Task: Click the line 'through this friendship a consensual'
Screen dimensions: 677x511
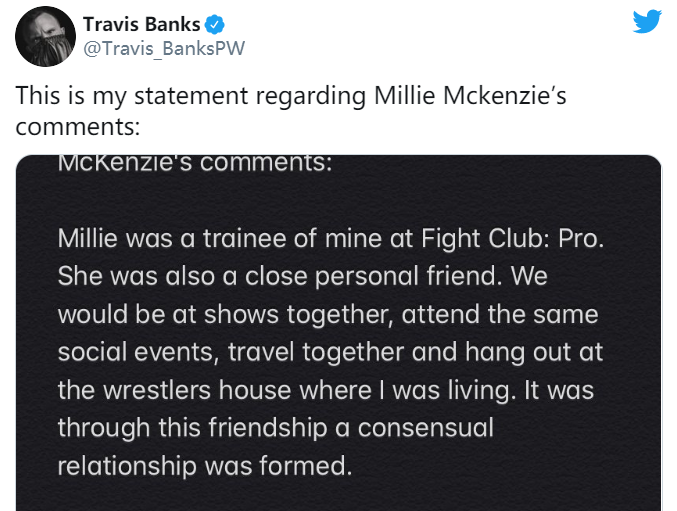Action: pos(276,428)
